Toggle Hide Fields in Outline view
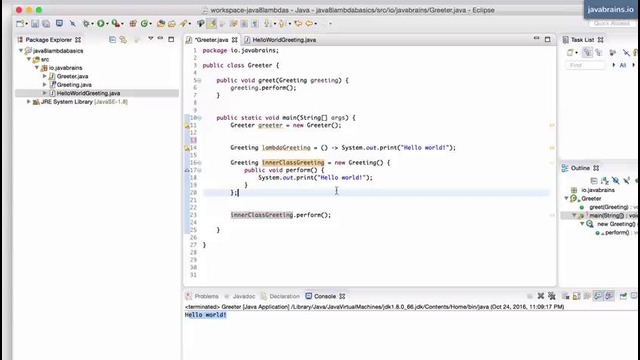The height and width of the screenshot is (360, 640). point(616,180)
